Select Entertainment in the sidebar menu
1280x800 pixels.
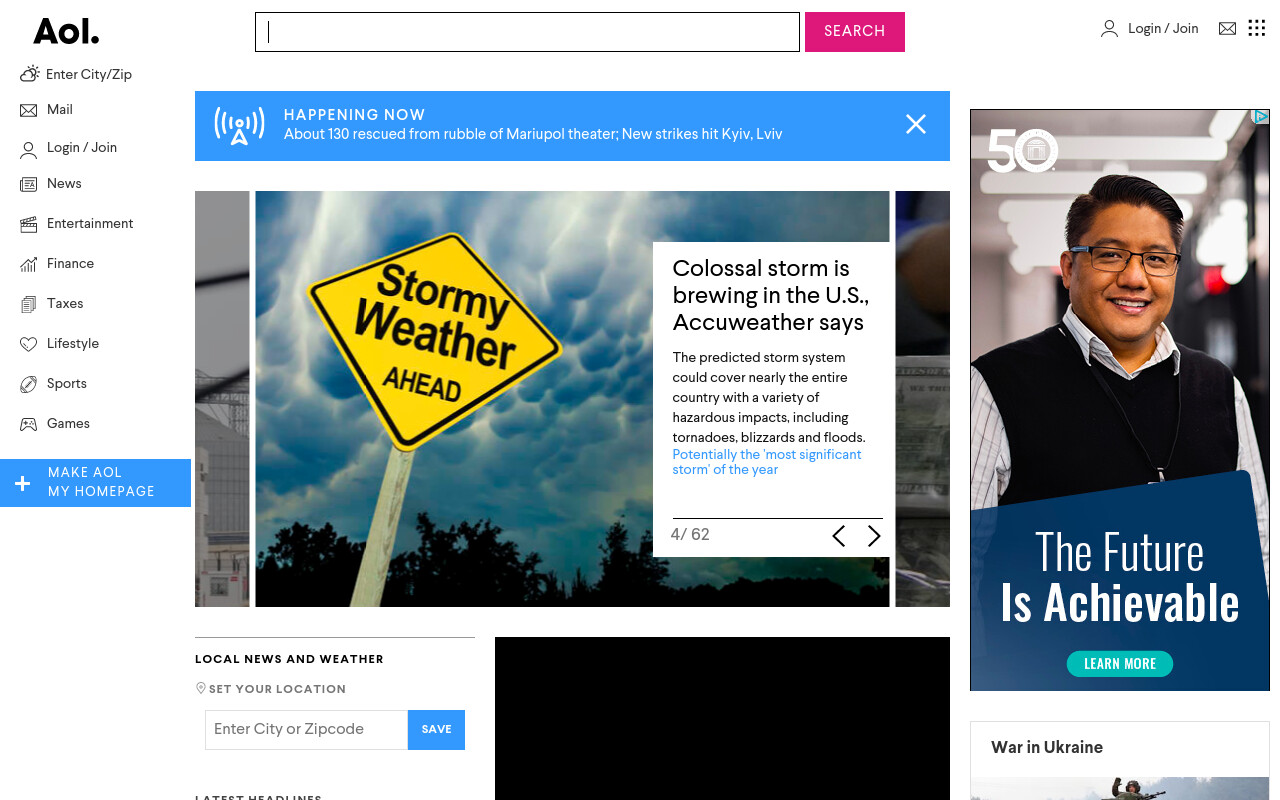pyautogui.click(x=77, y=224)
